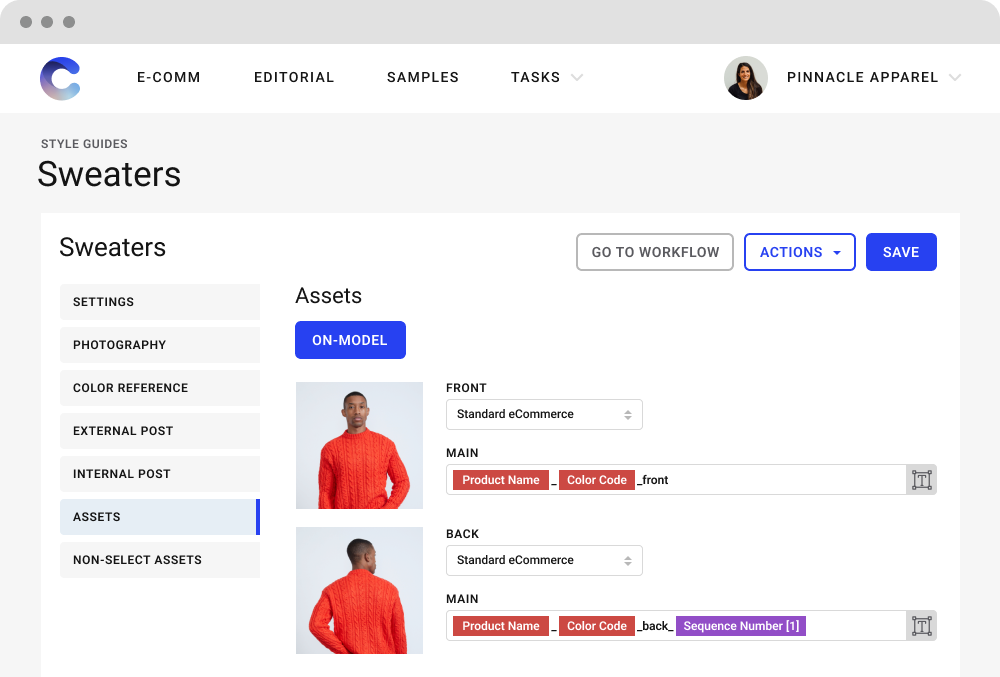Select the On-Model button
1000x677 pixels.
tap(350, 340)
